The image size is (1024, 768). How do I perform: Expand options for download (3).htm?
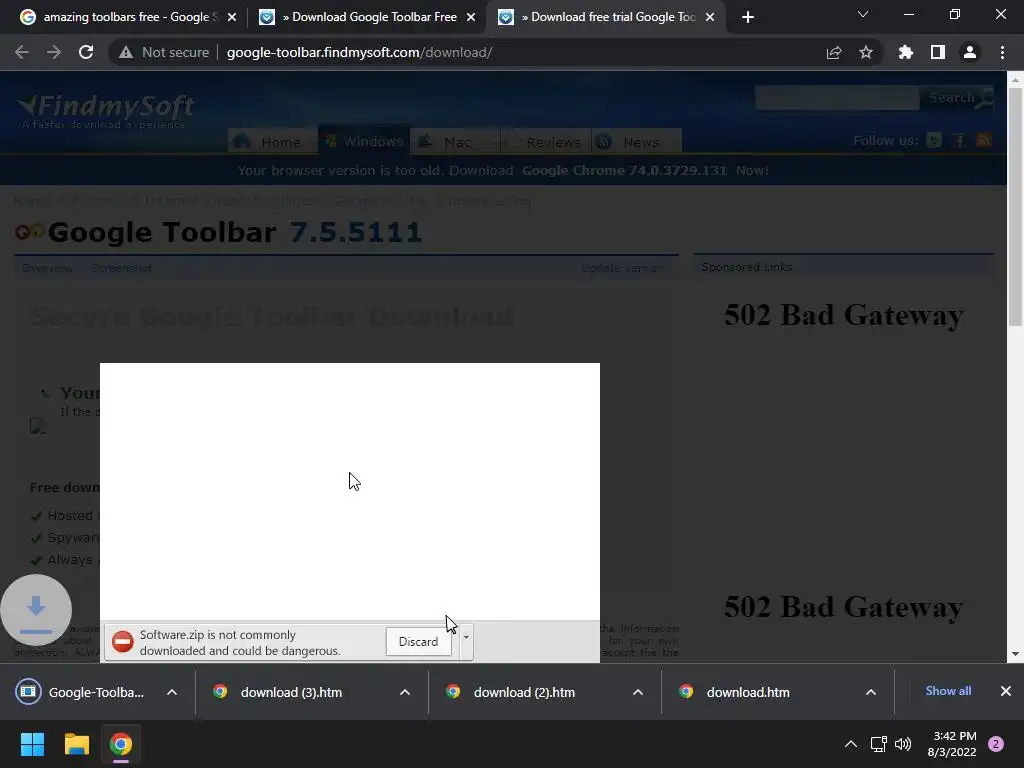click(x=405, y=692)
